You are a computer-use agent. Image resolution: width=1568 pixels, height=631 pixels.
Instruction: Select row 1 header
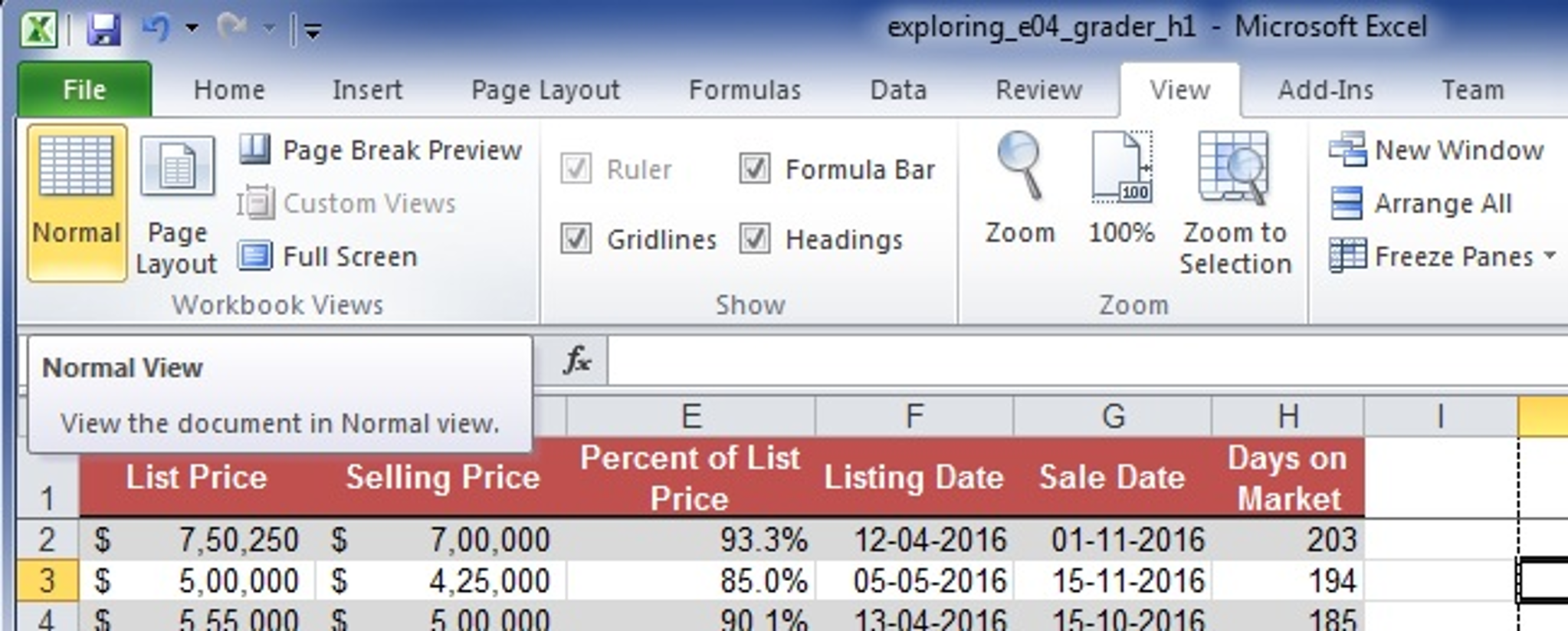point(48,478)
